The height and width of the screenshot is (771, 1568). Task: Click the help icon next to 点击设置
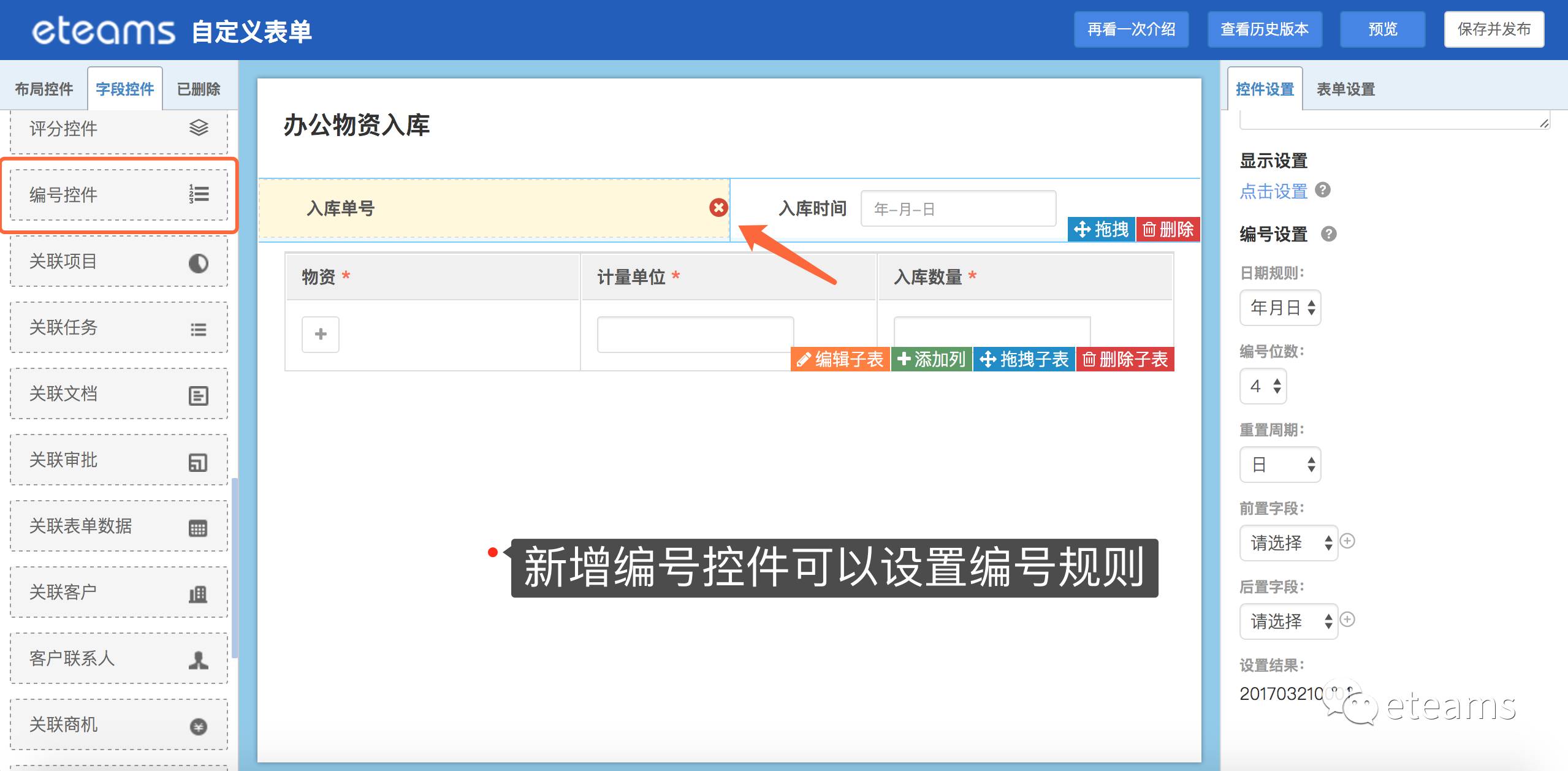pos(1323,190)
